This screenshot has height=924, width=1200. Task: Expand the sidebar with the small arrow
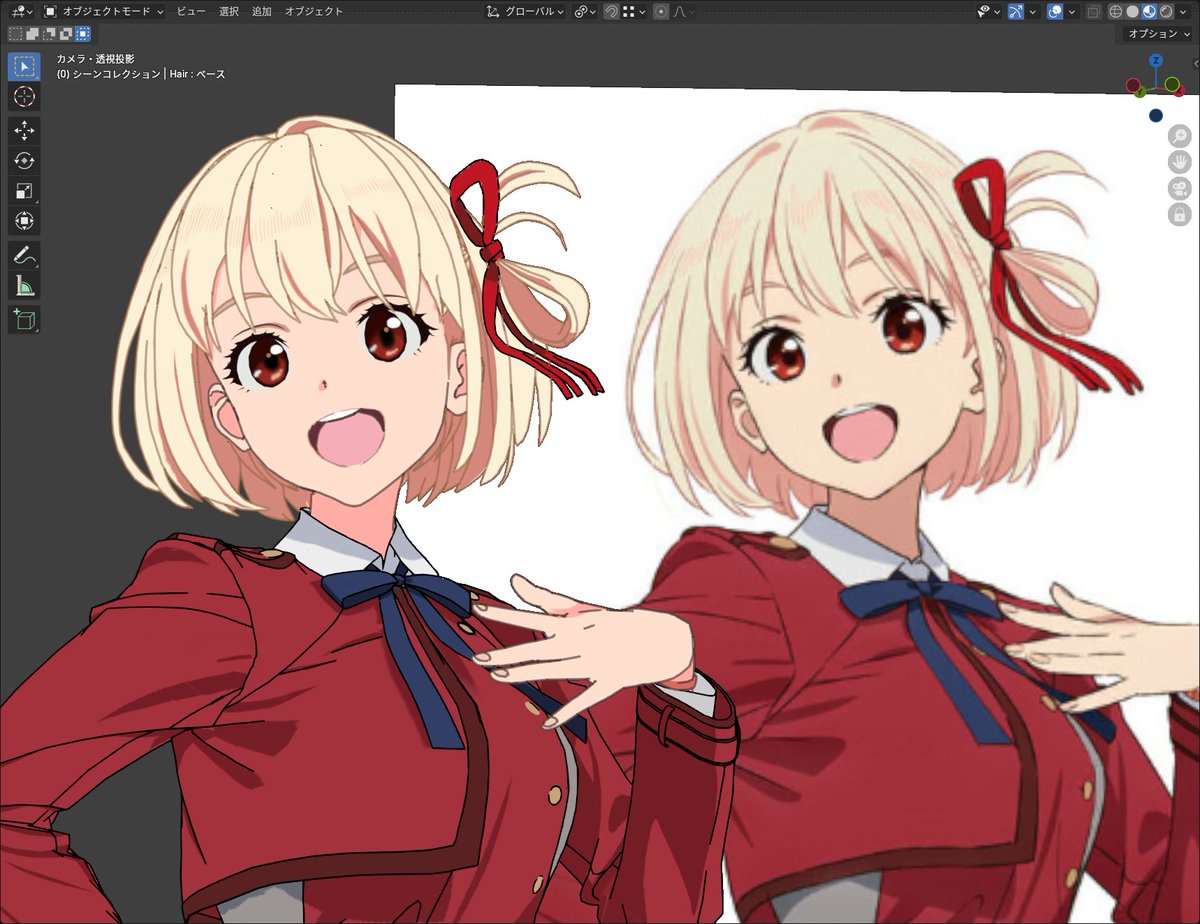[x=1196, y=63]
